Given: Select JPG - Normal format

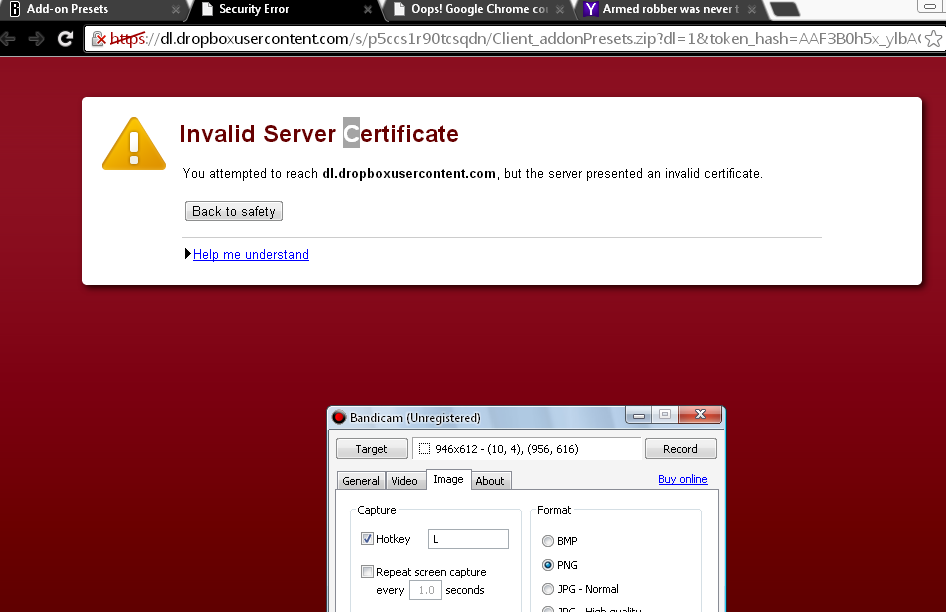Looking at the screenshot, I should pos(548,589).
